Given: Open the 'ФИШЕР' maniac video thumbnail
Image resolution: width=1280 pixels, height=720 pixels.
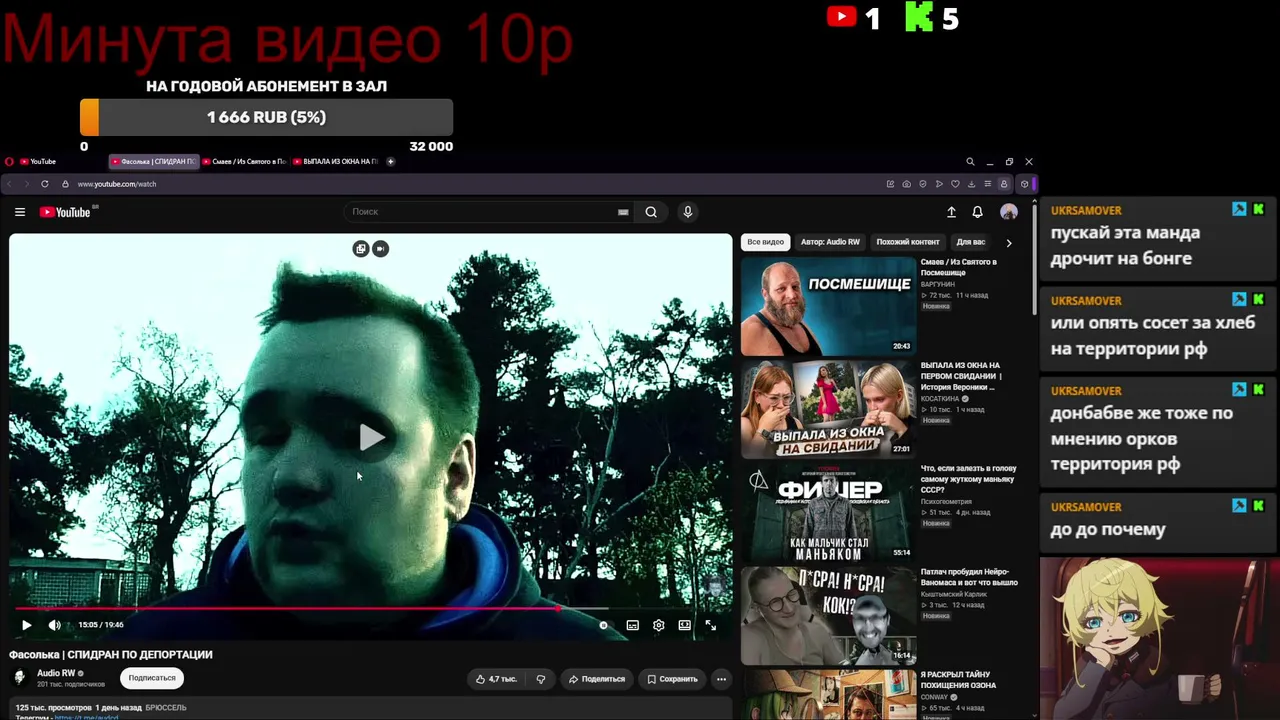Looking at the screenshot, I should (x=828, y=512).
